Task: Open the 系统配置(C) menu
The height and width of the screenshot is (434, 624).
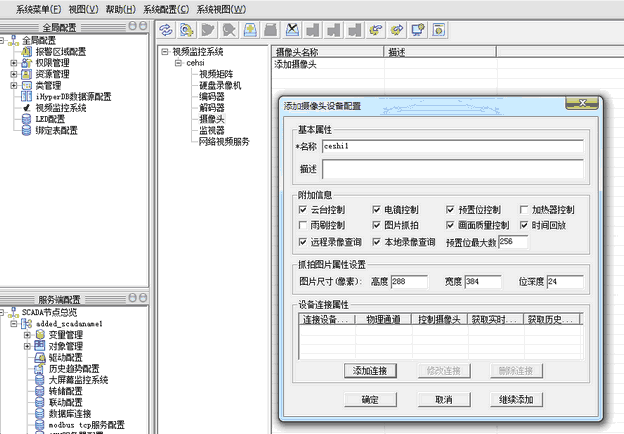Action: pyautogui.click(x=166, y=9)
